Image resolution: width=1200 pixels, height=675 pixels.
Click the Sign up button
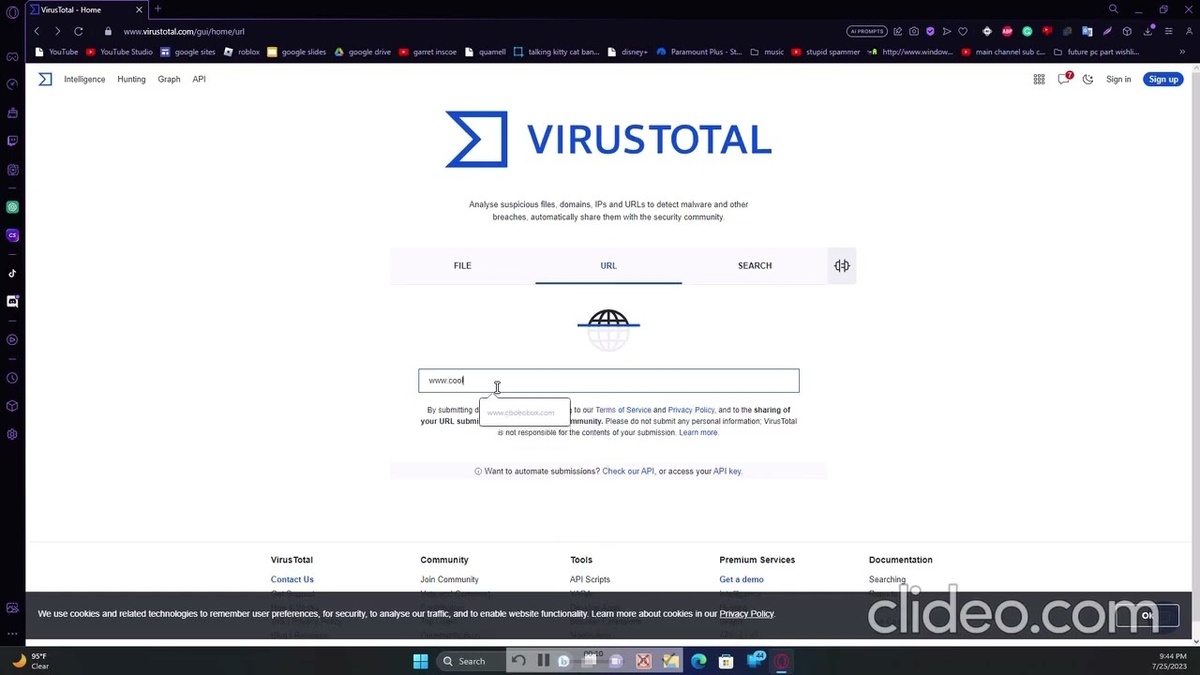point(1163,79)
